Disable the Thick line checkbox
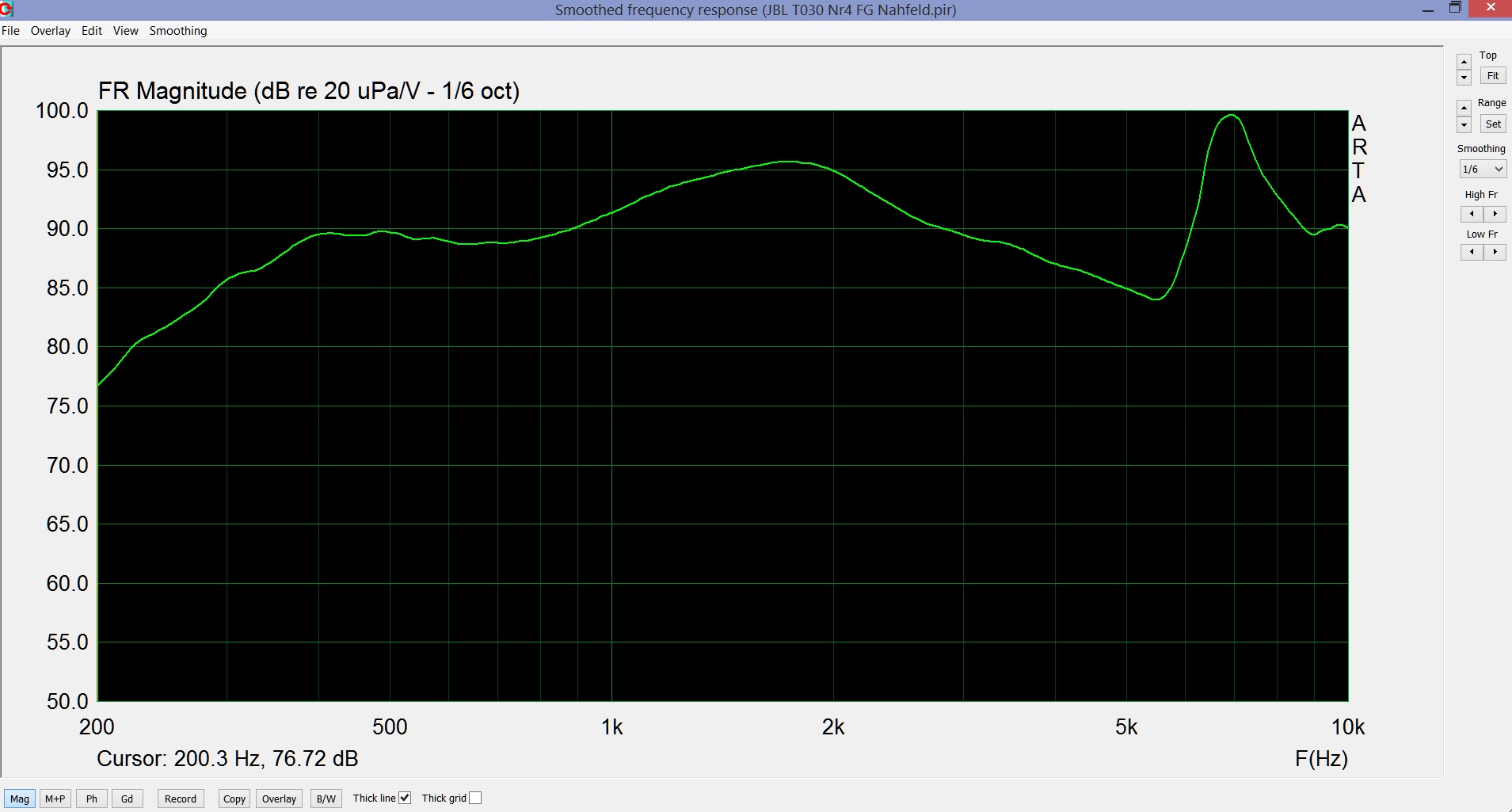Image resolution: width=1512 pixels, height=812 pixels. [405, 798]
